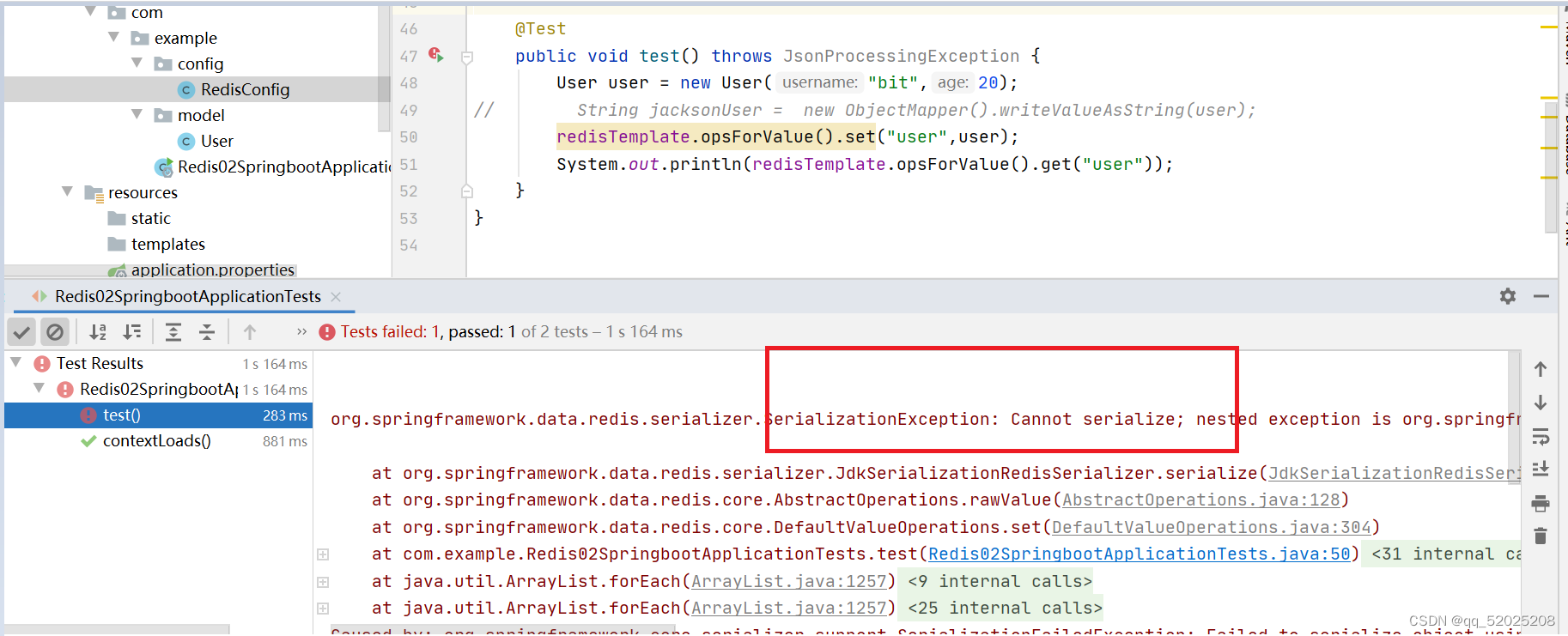Screen dimensions: 1568x636
Task: Expand stack frame plus at Redis02SpringbootApplicationTests.test
Action: pyautogui.click(x=323, y=554)
